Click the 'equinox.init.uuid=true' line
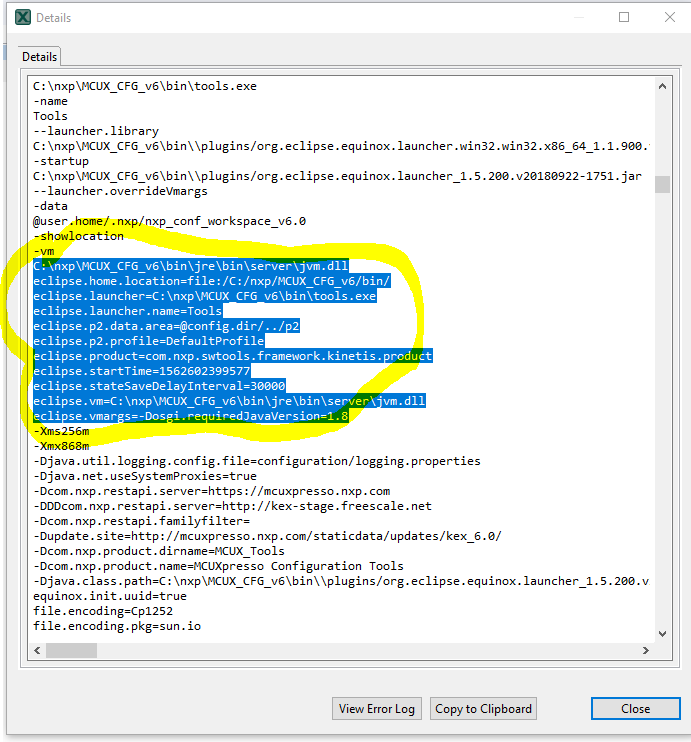Screen dimensions: 691x742 pyautogui.click(x=110, y=596)
